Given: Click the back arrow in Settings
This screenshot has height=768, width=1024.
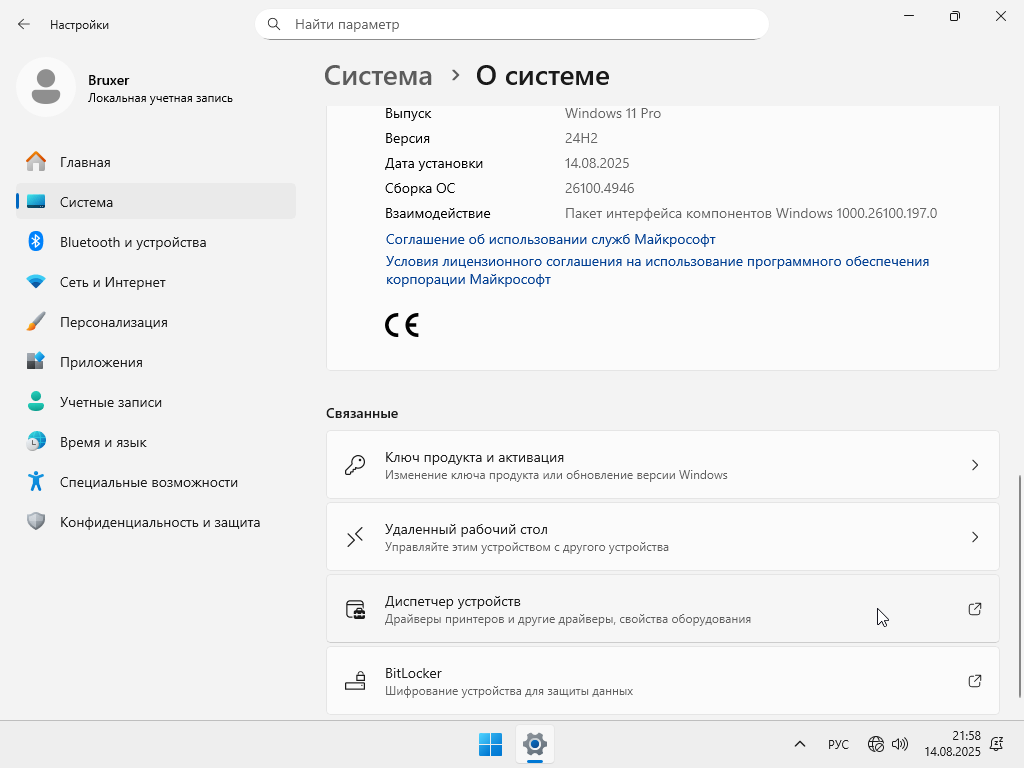Looking at the screenshot, I should click(x=24, y=24).
